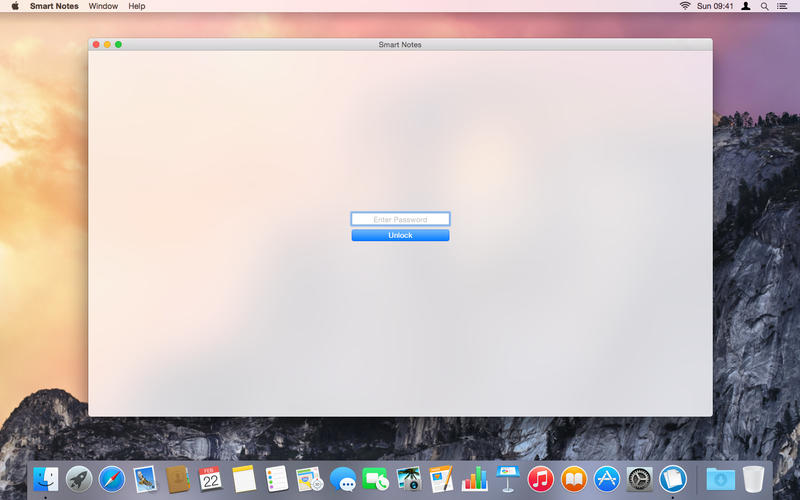This screenshot has height=500, width=800.
Task: Open System Preferences from the dock
Action: (x=639, y=479)
